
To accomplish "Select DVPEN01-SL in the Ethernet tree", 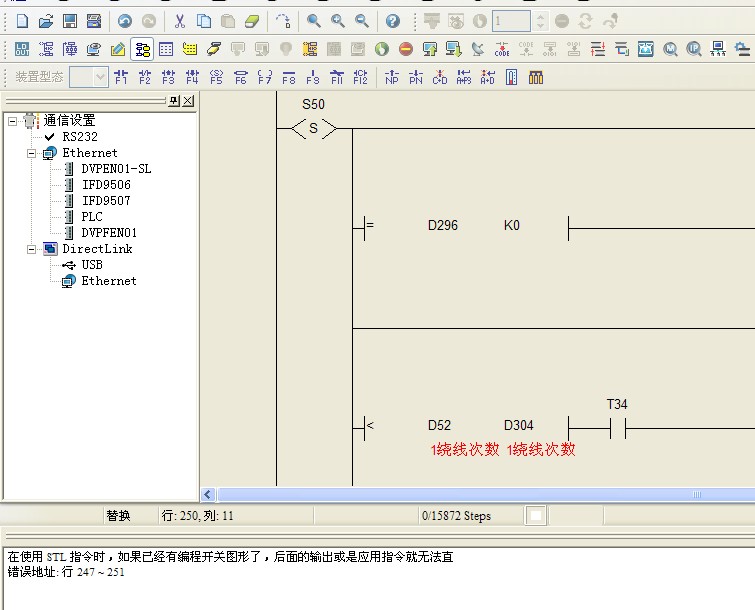I will [116, 169].
